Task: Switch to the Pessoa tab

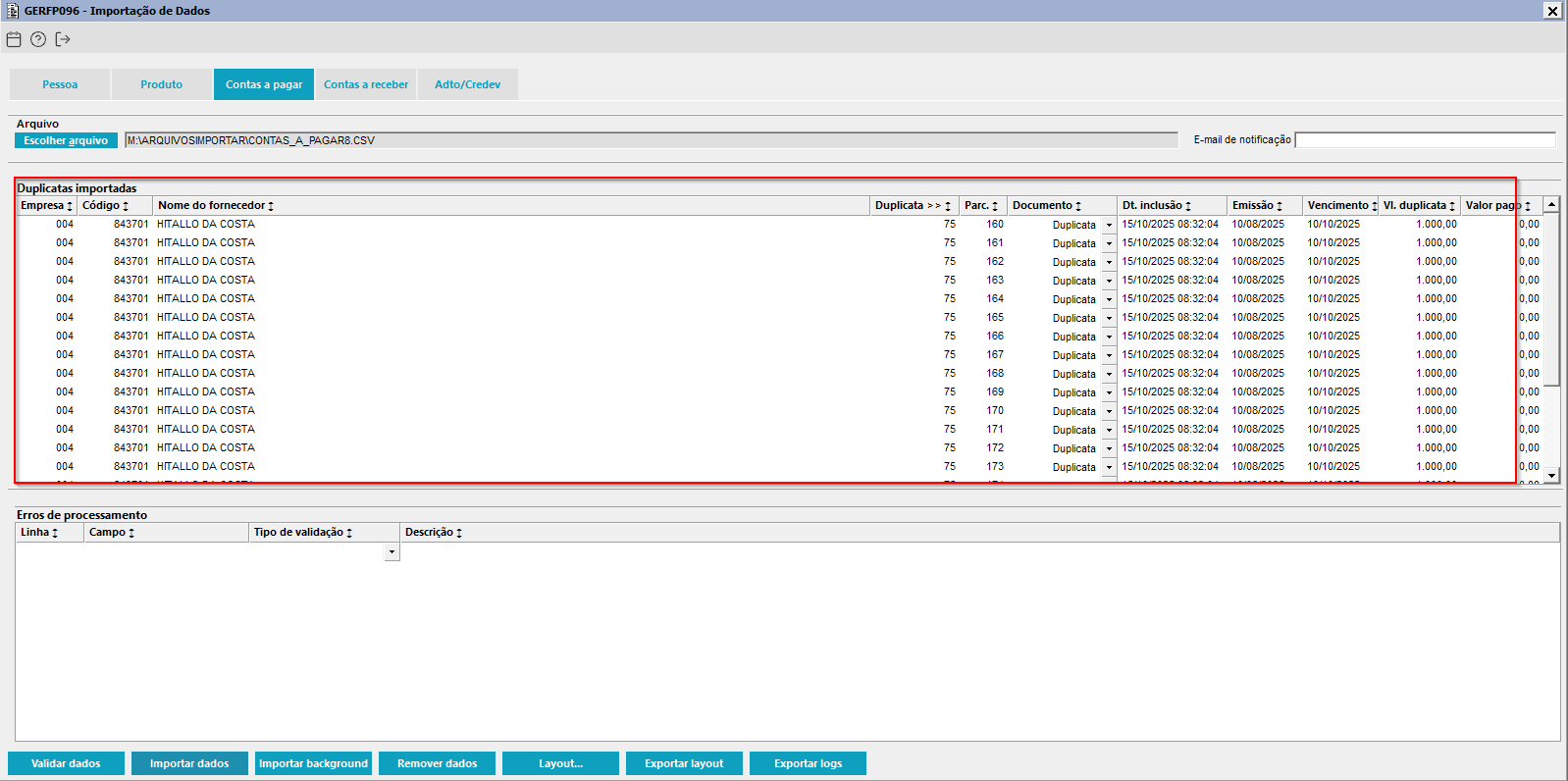Action: [60, 84]
